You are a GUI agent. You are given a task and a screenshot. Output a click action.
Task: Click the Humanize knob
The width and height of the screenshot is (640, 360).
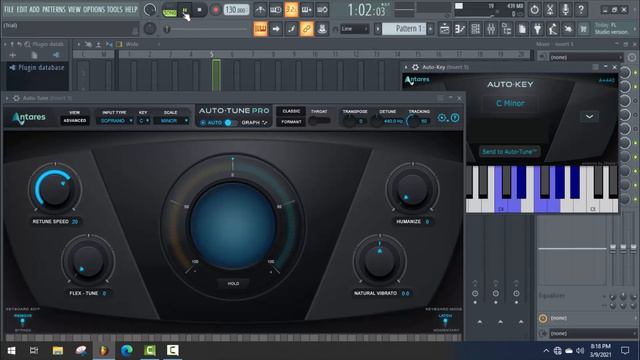click(412, 189)
